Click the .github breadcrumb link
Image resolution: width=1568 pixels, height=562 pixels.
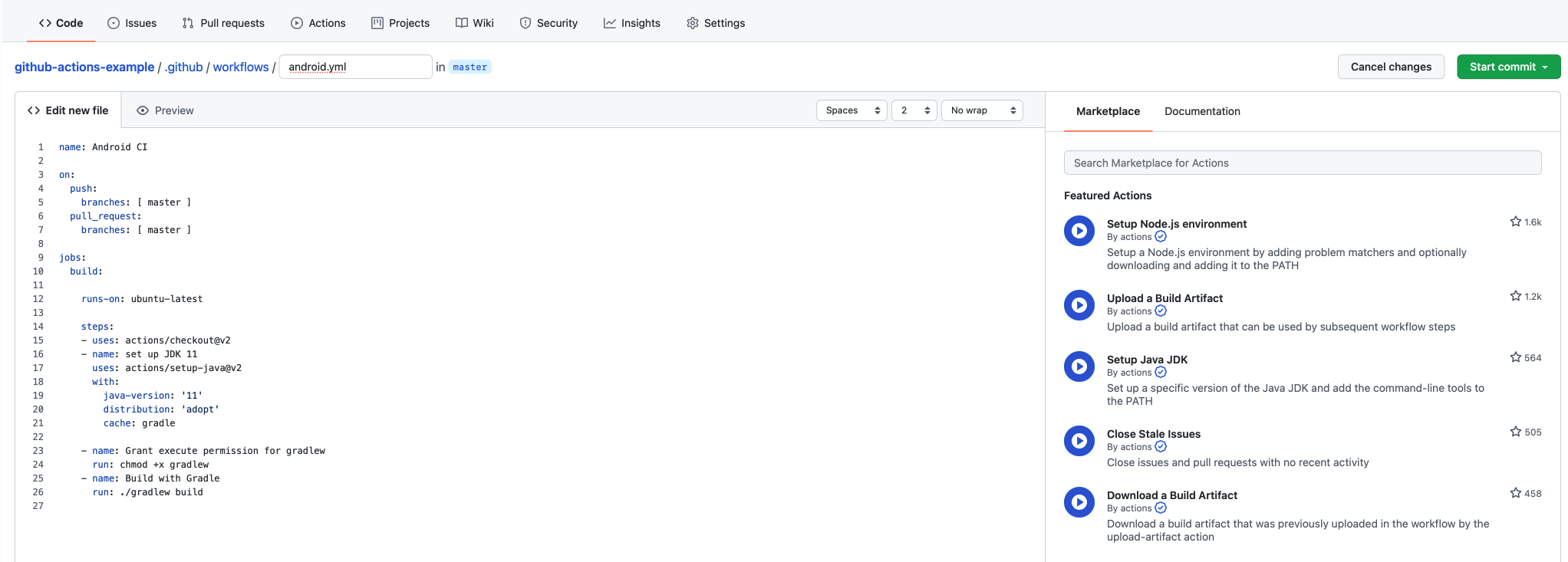point(184,67)
